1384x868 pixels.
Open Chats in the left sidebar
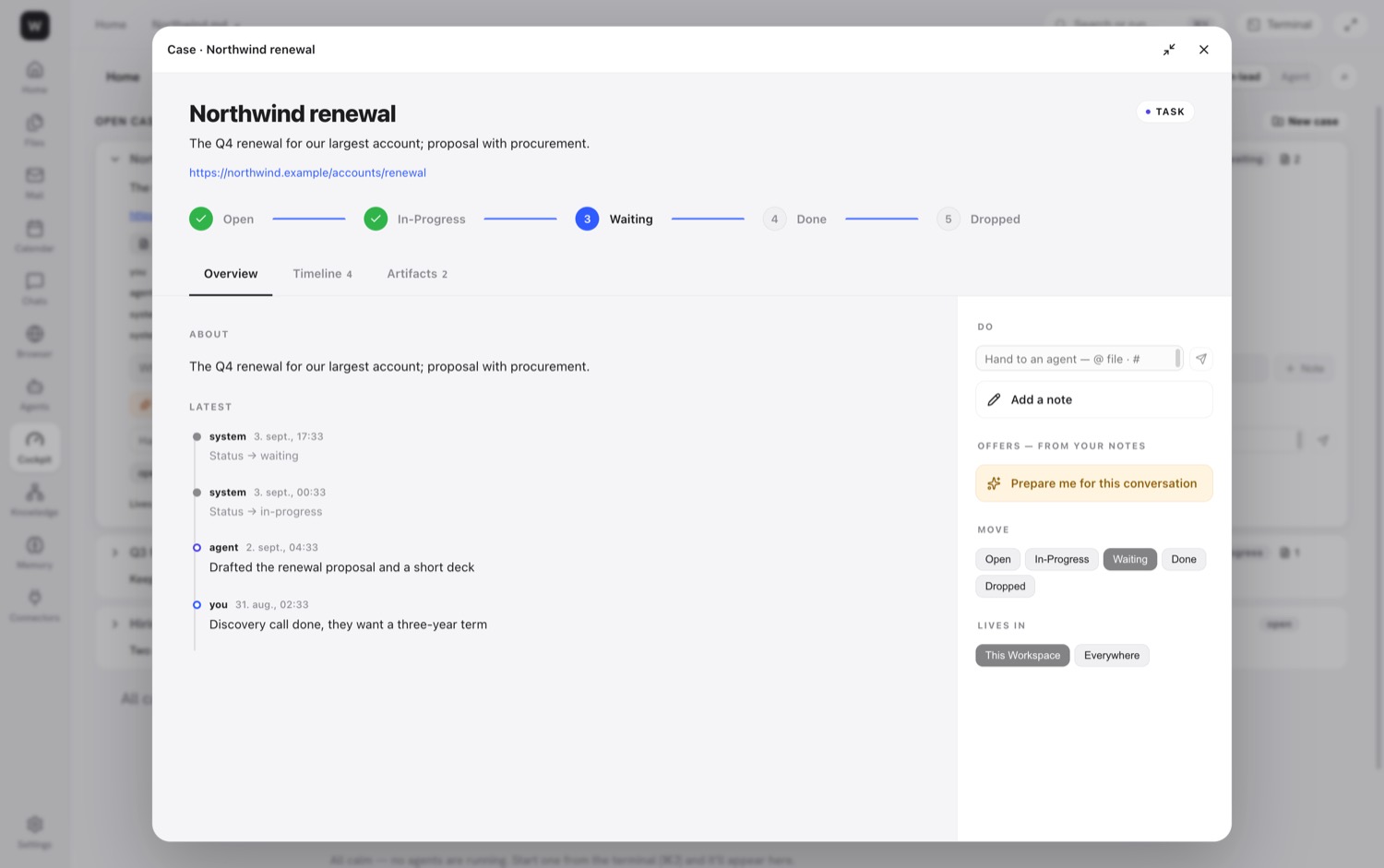35,288
